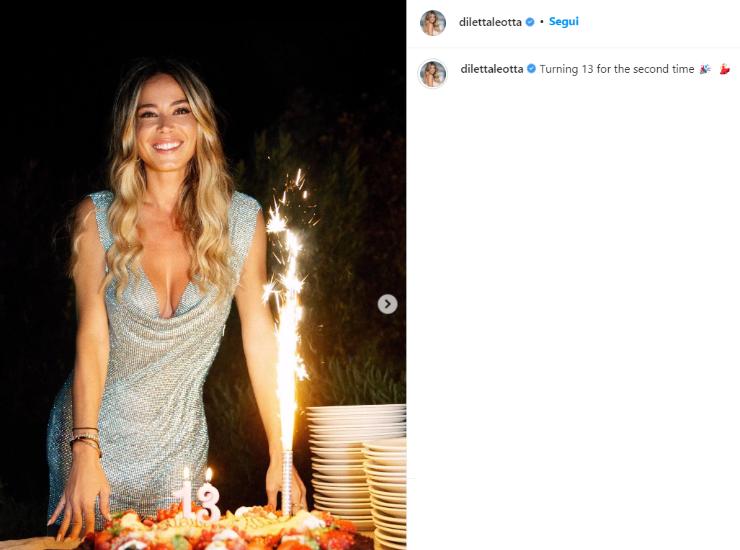Click the caption text "Turning 13 for the second time"
740x550 pixels.
pos(616,69)
